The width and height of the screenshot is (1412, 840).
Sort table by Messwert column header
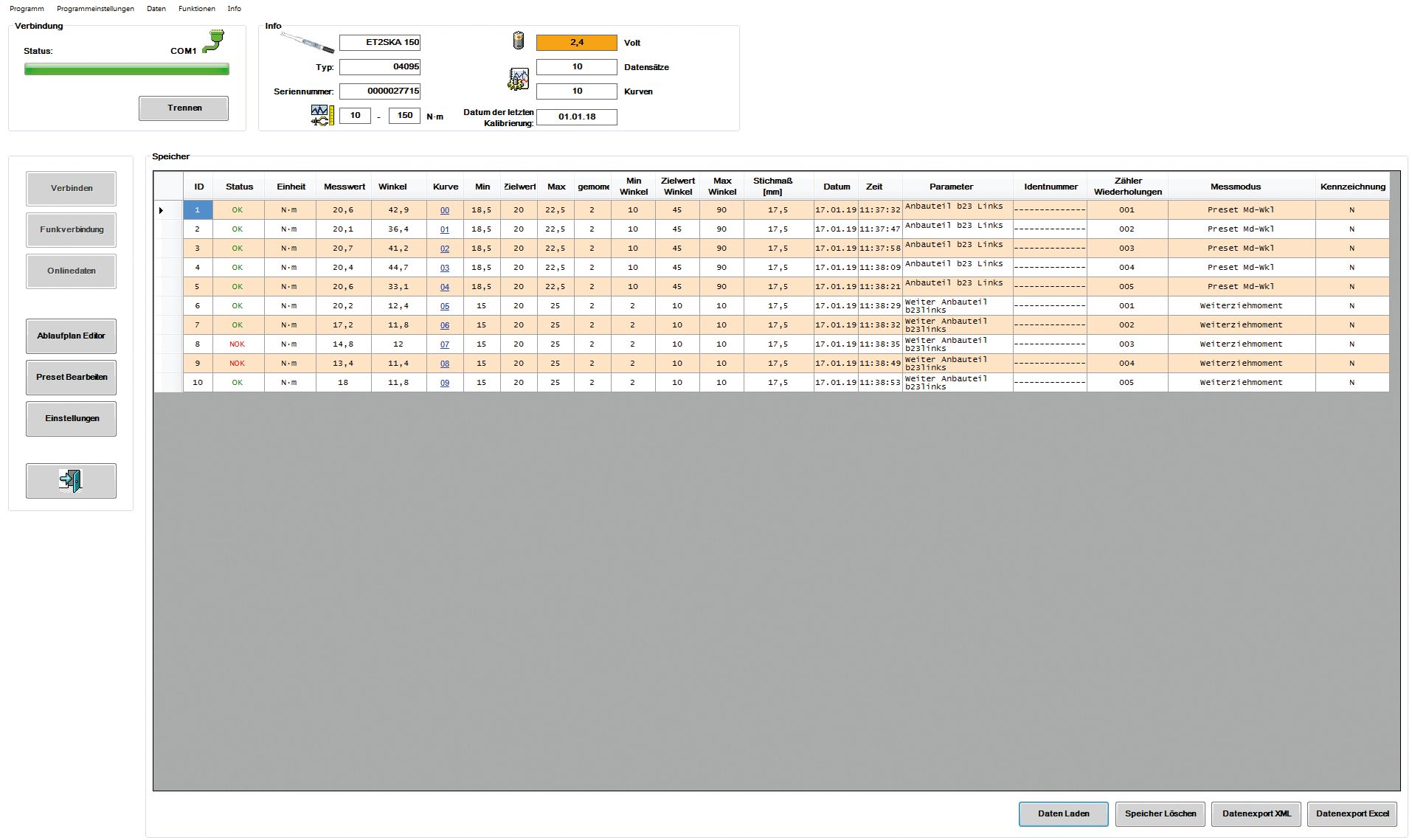click(344, 187)
